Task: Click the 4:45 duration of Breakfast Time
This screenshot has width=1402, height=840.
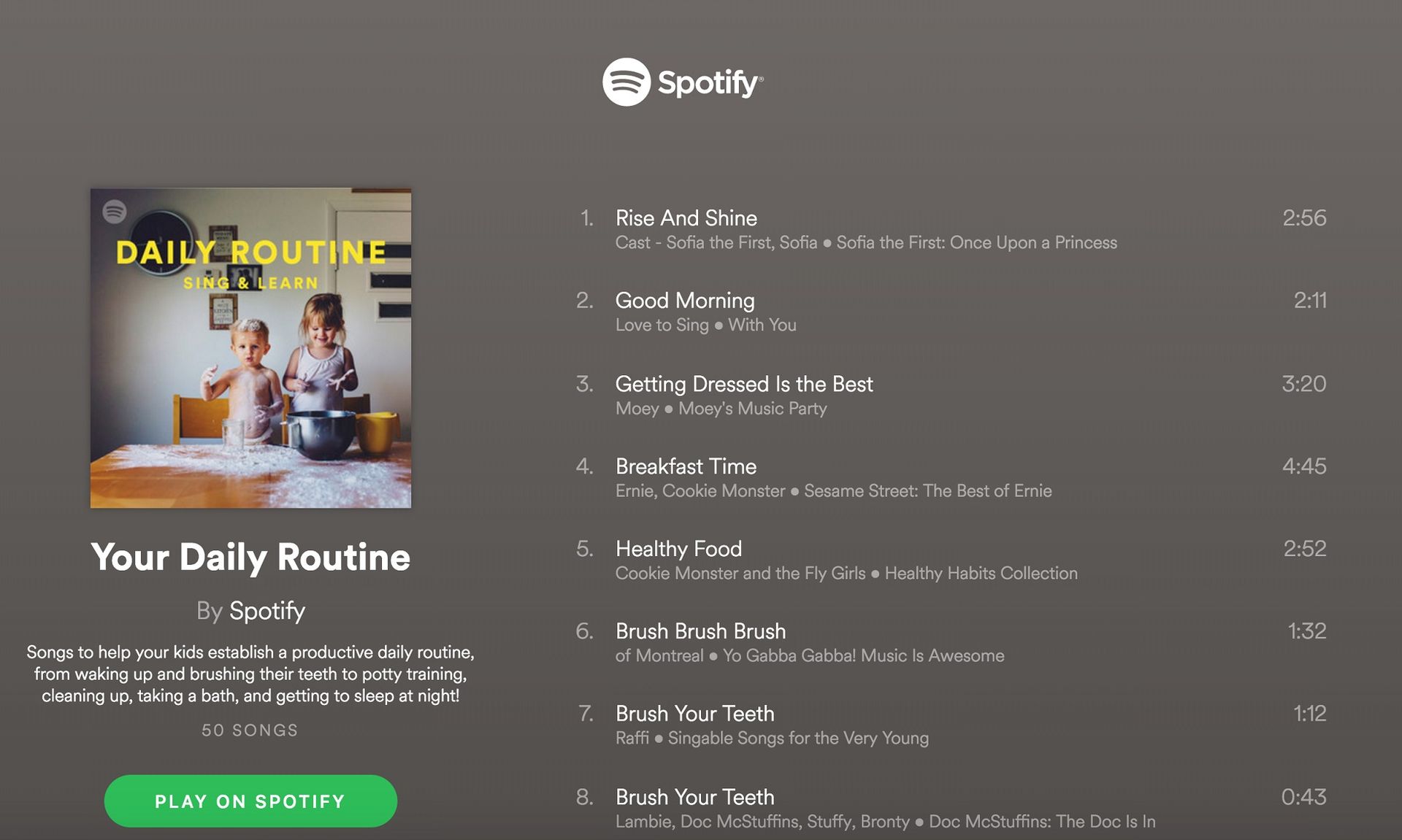Action: [1304, 466]
